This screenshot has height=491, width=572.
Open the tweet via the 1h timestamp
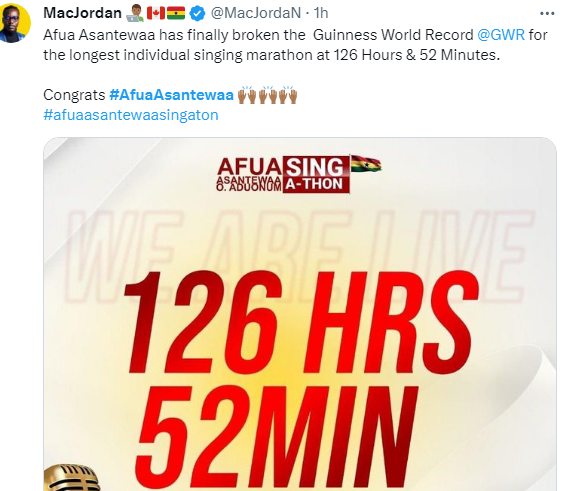pyautogui.click(x=321, y=13)
